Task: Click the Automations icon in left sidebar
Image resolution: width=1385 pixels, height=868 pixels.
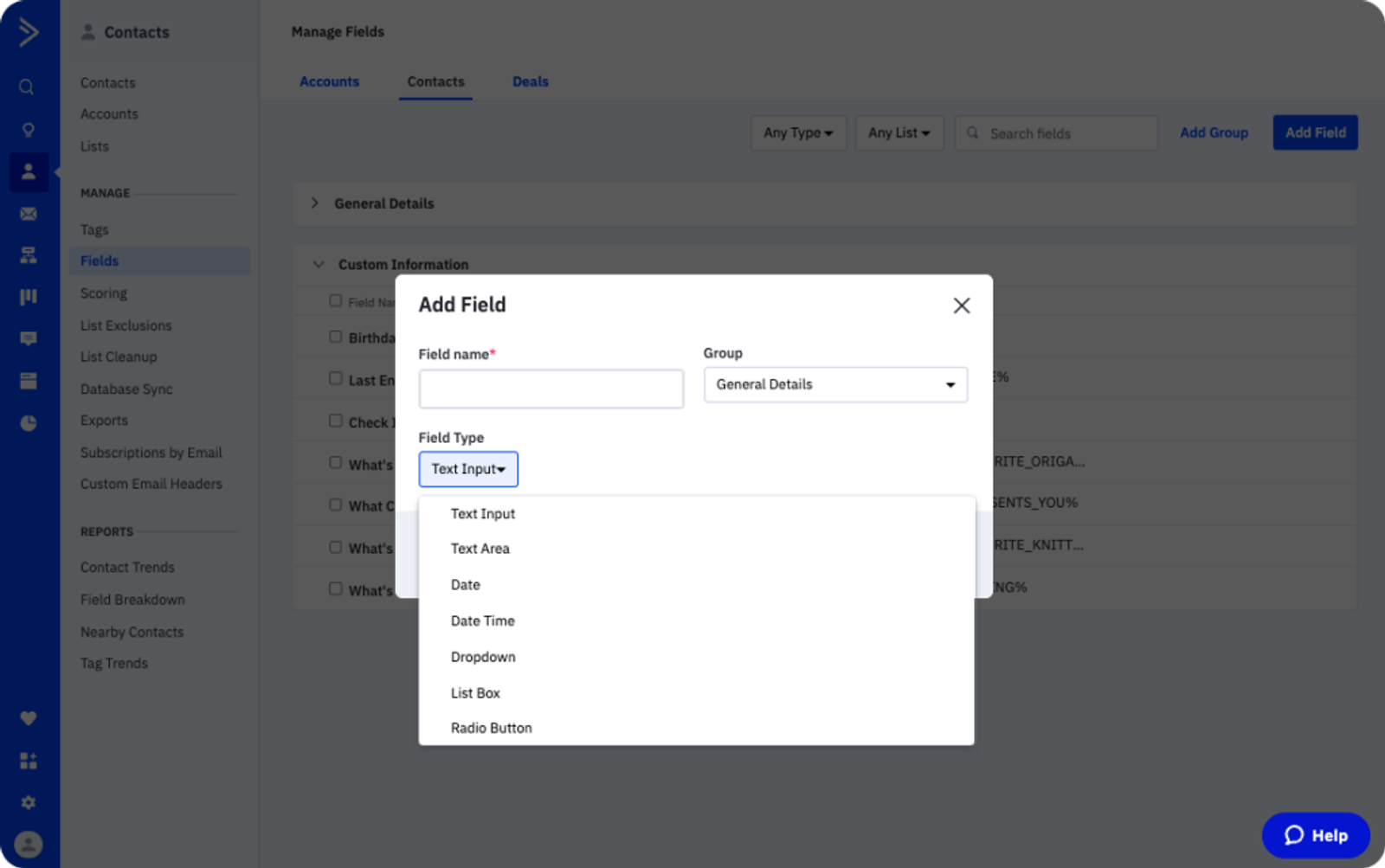Action: [x=28, y=255]
